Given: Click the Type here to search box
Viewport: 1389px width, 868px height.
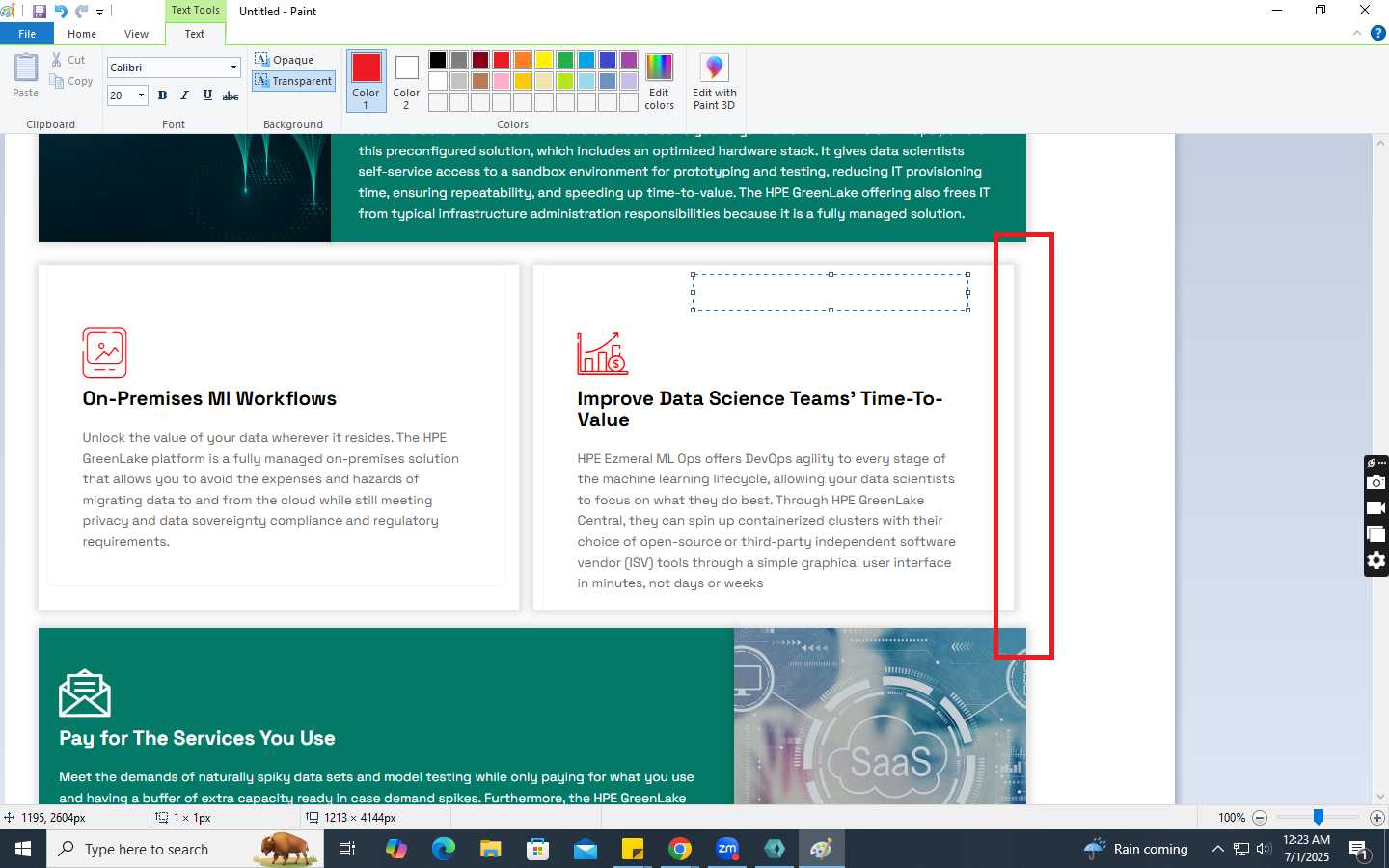Looking at the screenshot, I should point(185,849).
